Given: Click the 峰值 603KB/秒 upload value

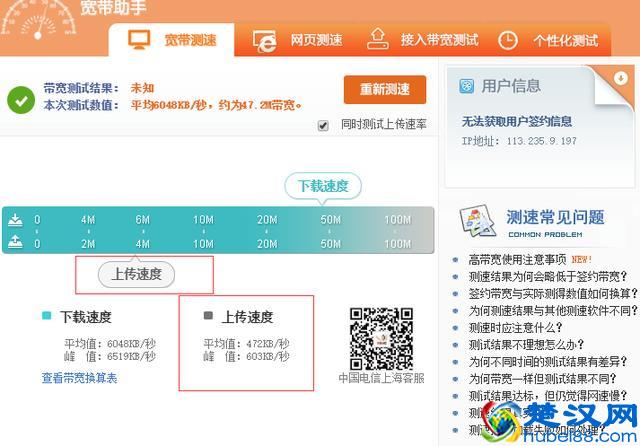Looking at the screenshot, I should coord(247,356).
